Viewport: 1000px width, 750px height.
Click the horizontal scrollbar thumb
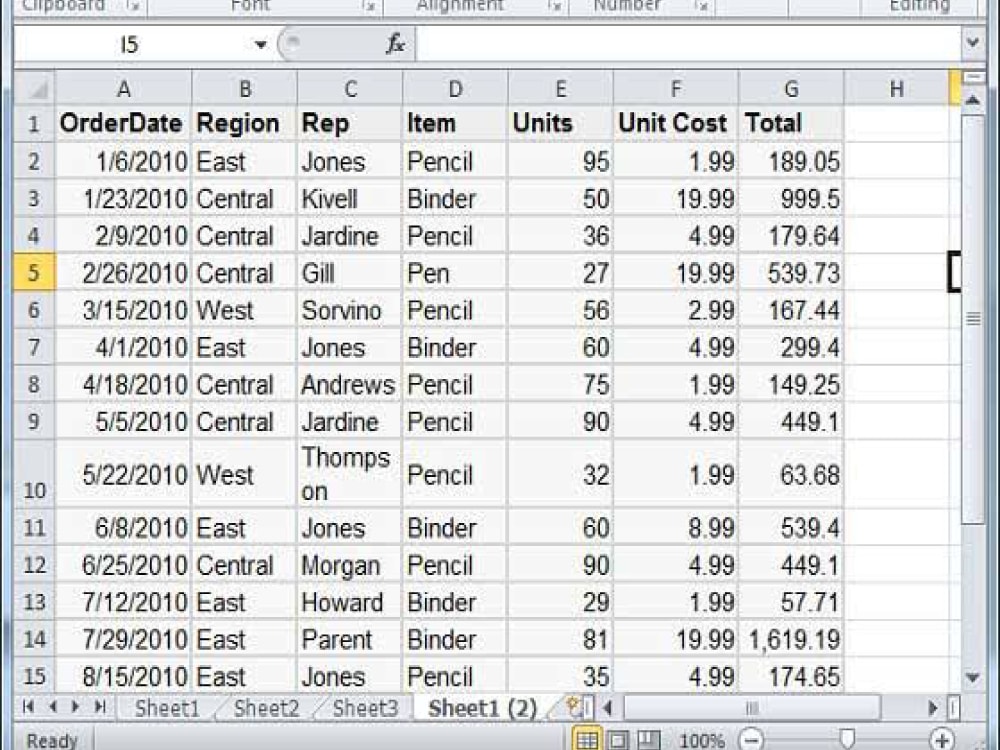point(753,707)
